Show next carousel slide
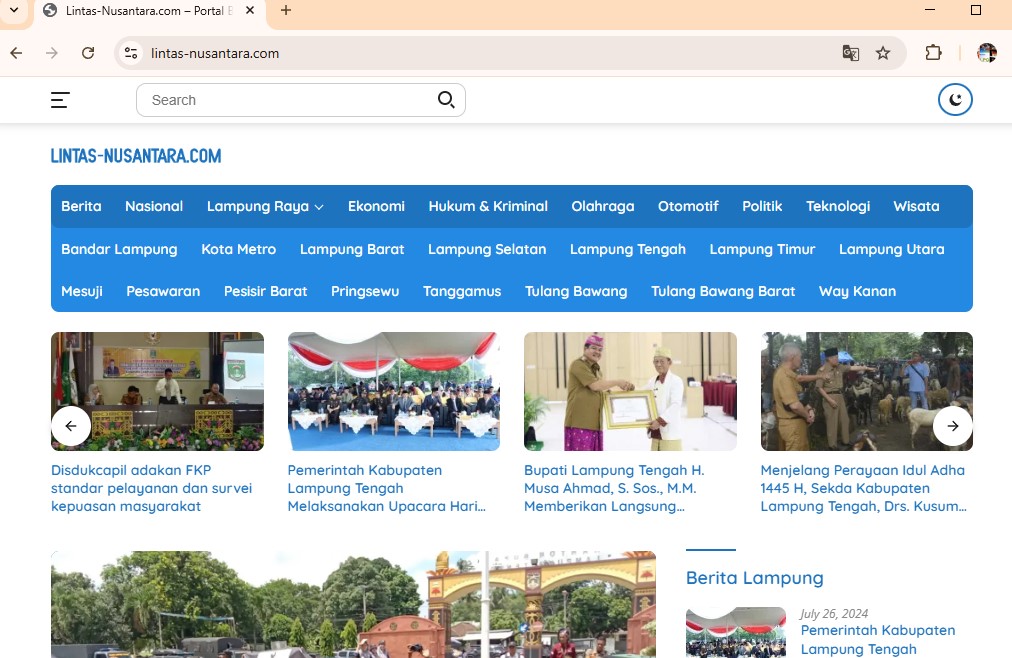Viewport: 1012px width, 658px height. (x=953, y=426)
